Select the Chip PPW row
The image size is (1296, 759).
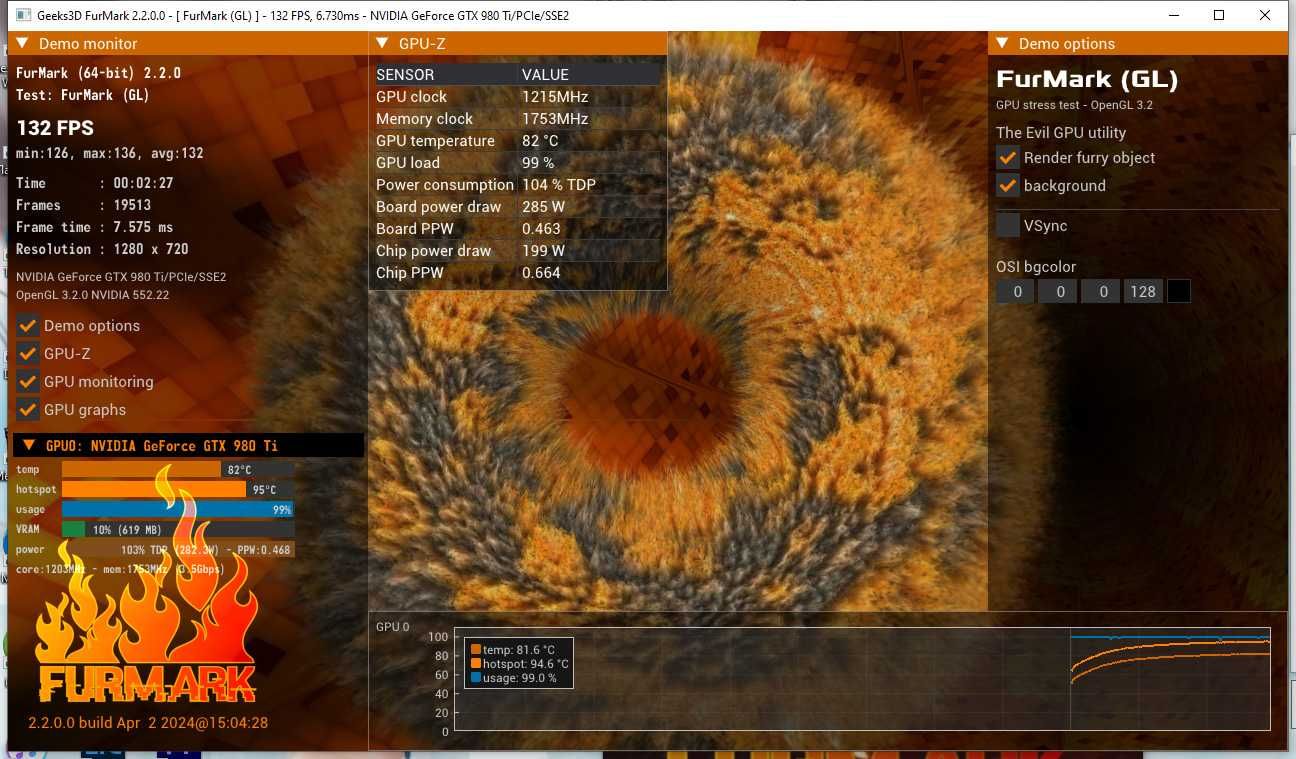coord(517,273)
